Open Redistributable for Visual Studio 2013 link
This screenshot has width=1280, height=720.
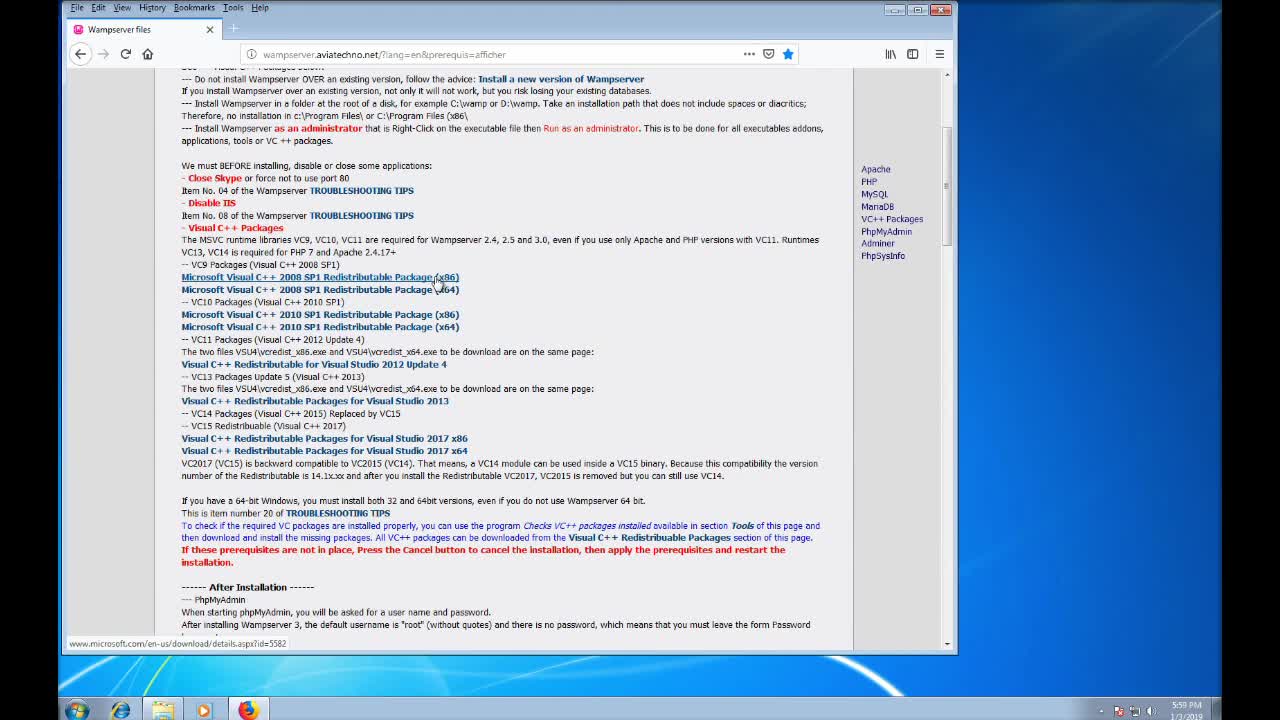(314, 401)
